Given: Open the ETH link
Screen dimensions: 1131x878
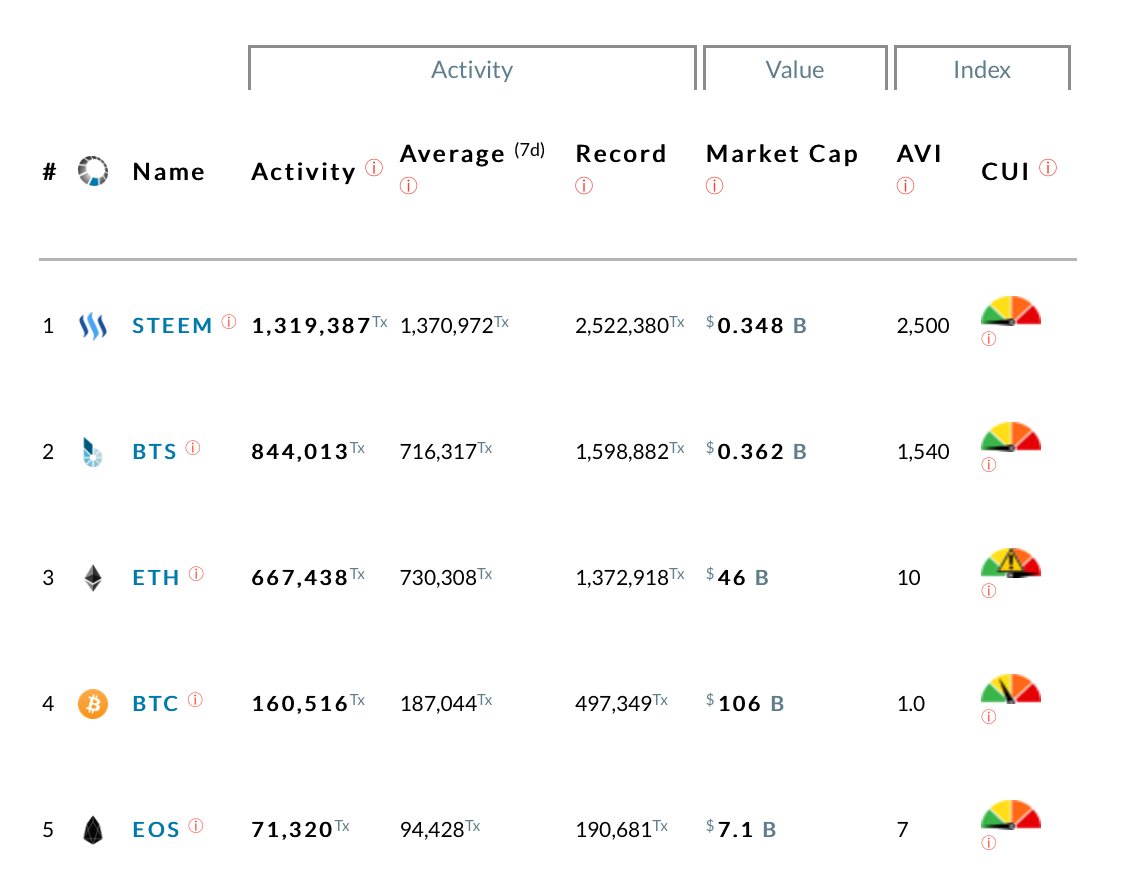Looking at the screenshot, I should click(x=156, y=578).
